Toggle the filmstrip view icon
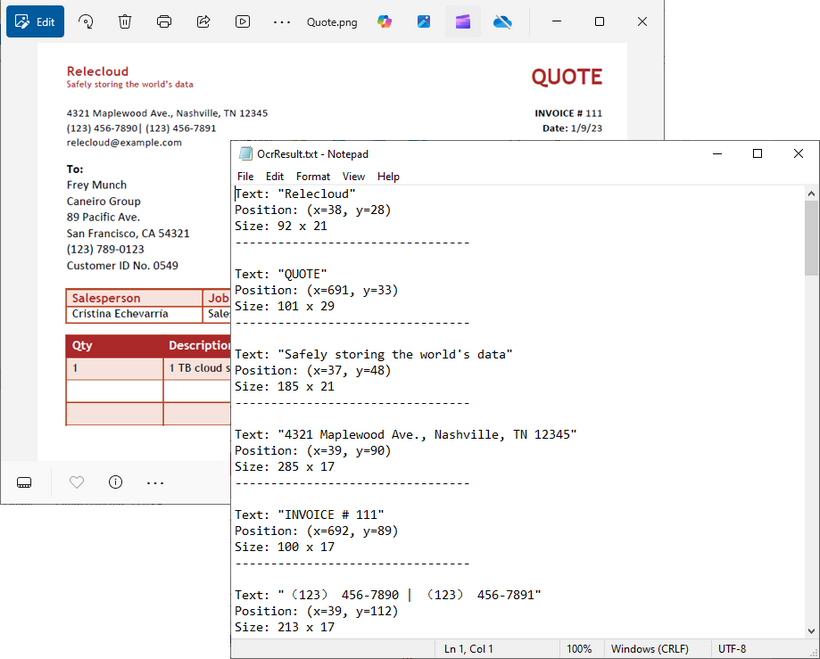Screen dimensions: 820x659 (x=24, y=482)
